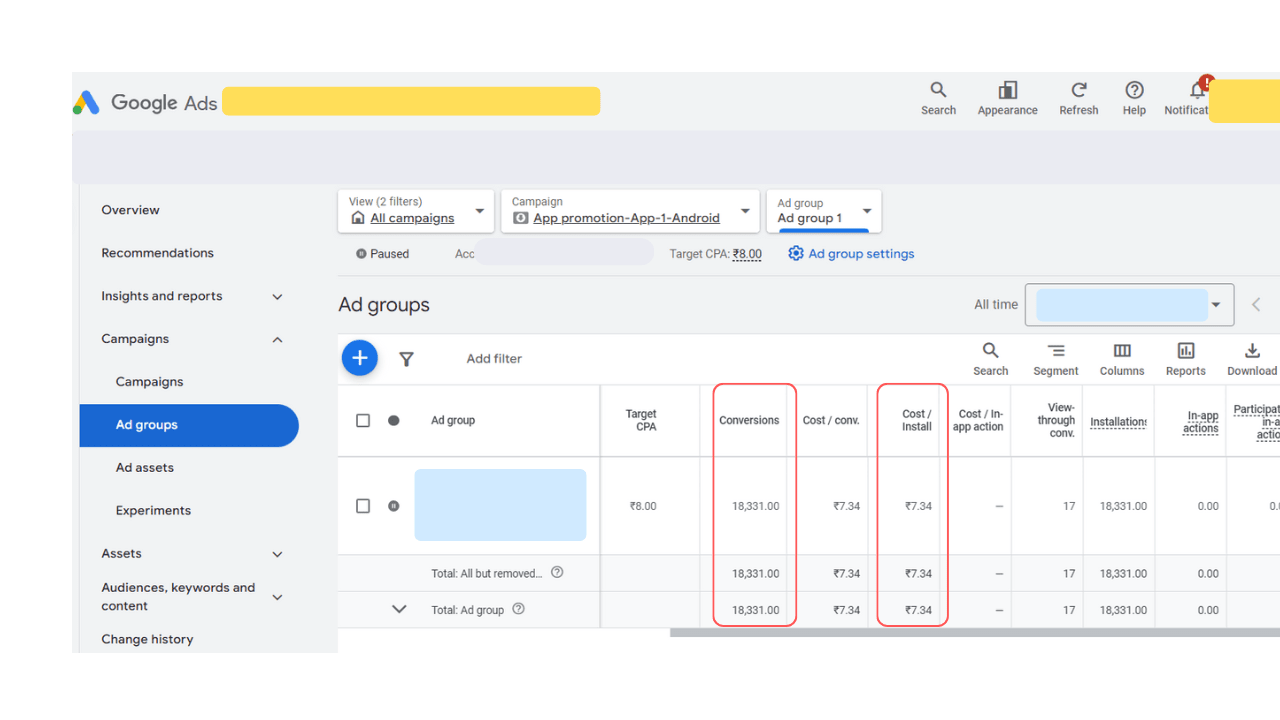
Task: Open Notifications bell icon
Action: (x=1197, y=91)
